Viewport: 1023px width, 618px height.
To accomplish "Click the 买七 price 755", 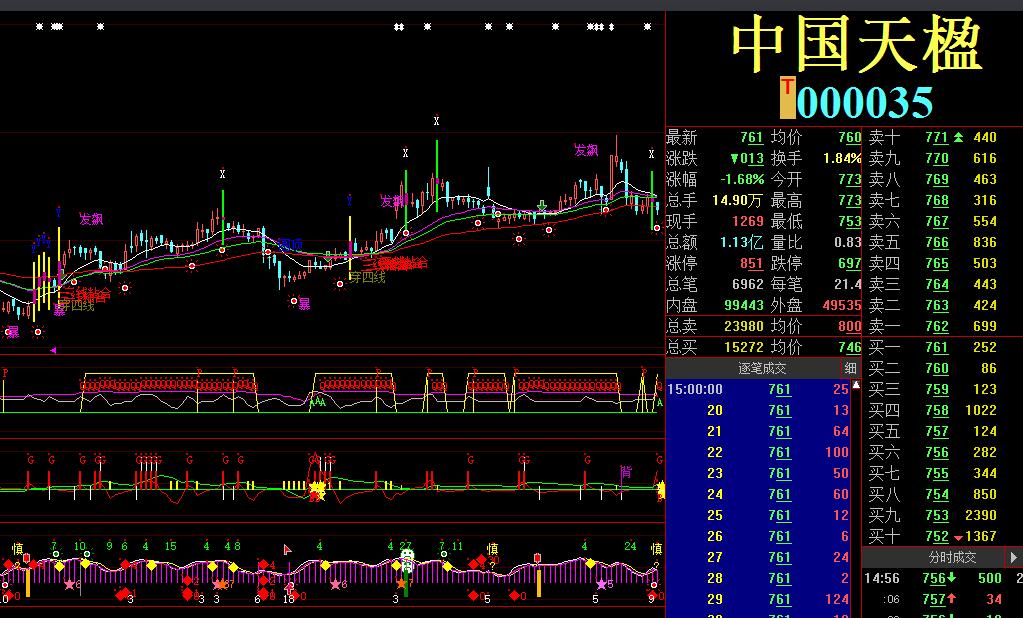I will [937, 472].
